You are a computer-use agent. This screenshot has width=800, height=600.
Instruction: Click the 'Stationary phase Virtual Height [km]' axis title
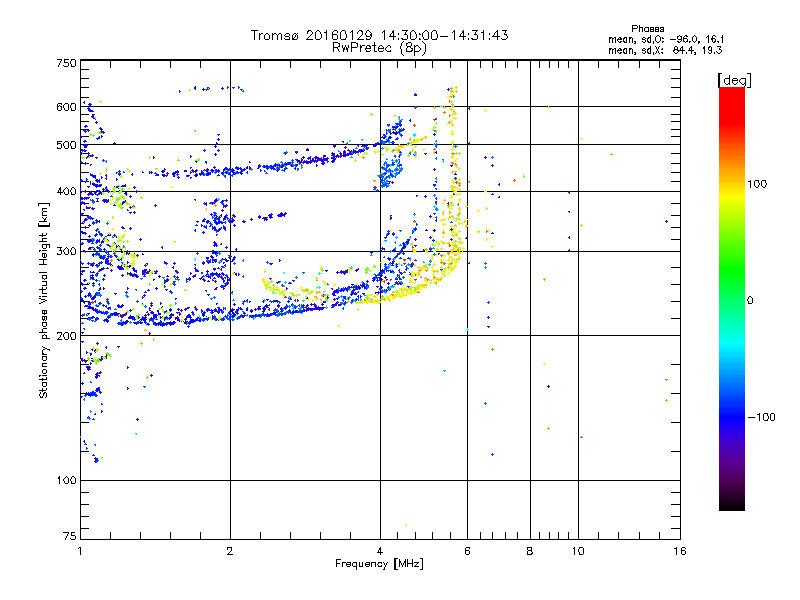click(43, 300)
